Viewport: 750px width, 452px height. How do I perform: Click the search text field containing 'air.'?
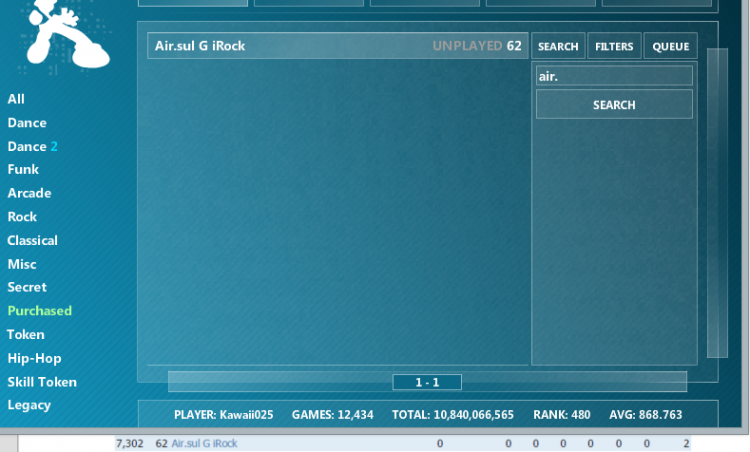(x=614, y=76)
